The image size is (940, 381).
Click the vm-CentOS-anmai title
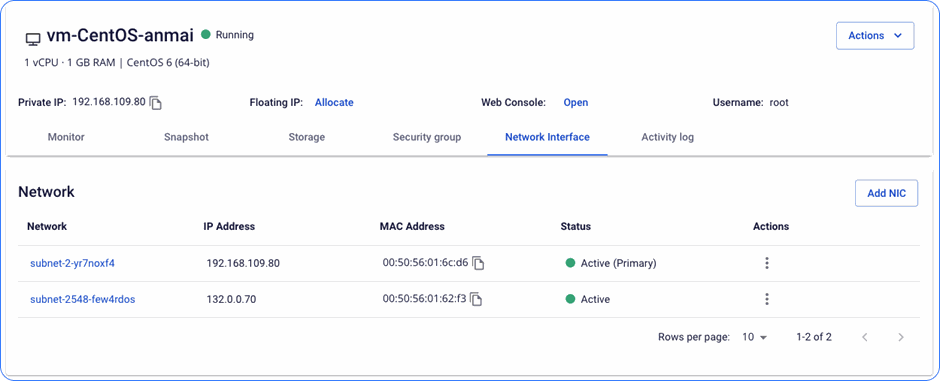(x=120, y=35)
